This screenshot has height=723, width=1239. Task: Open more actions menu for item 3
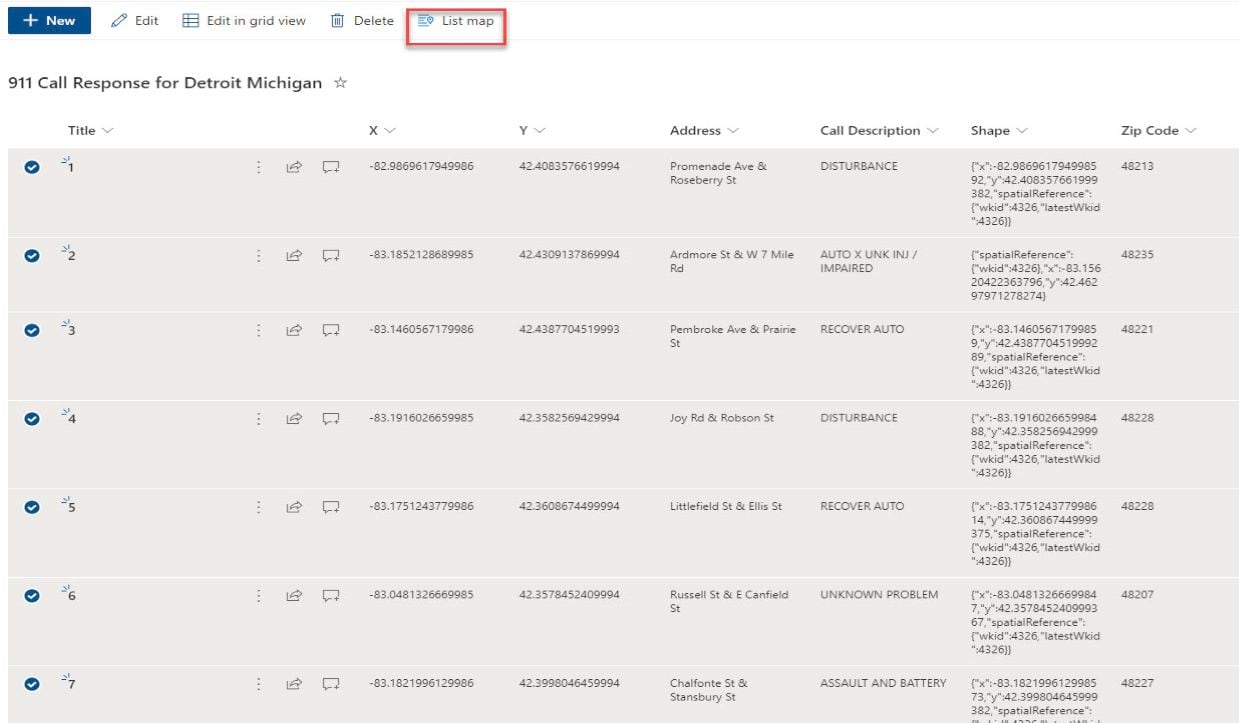click(259, 330)
